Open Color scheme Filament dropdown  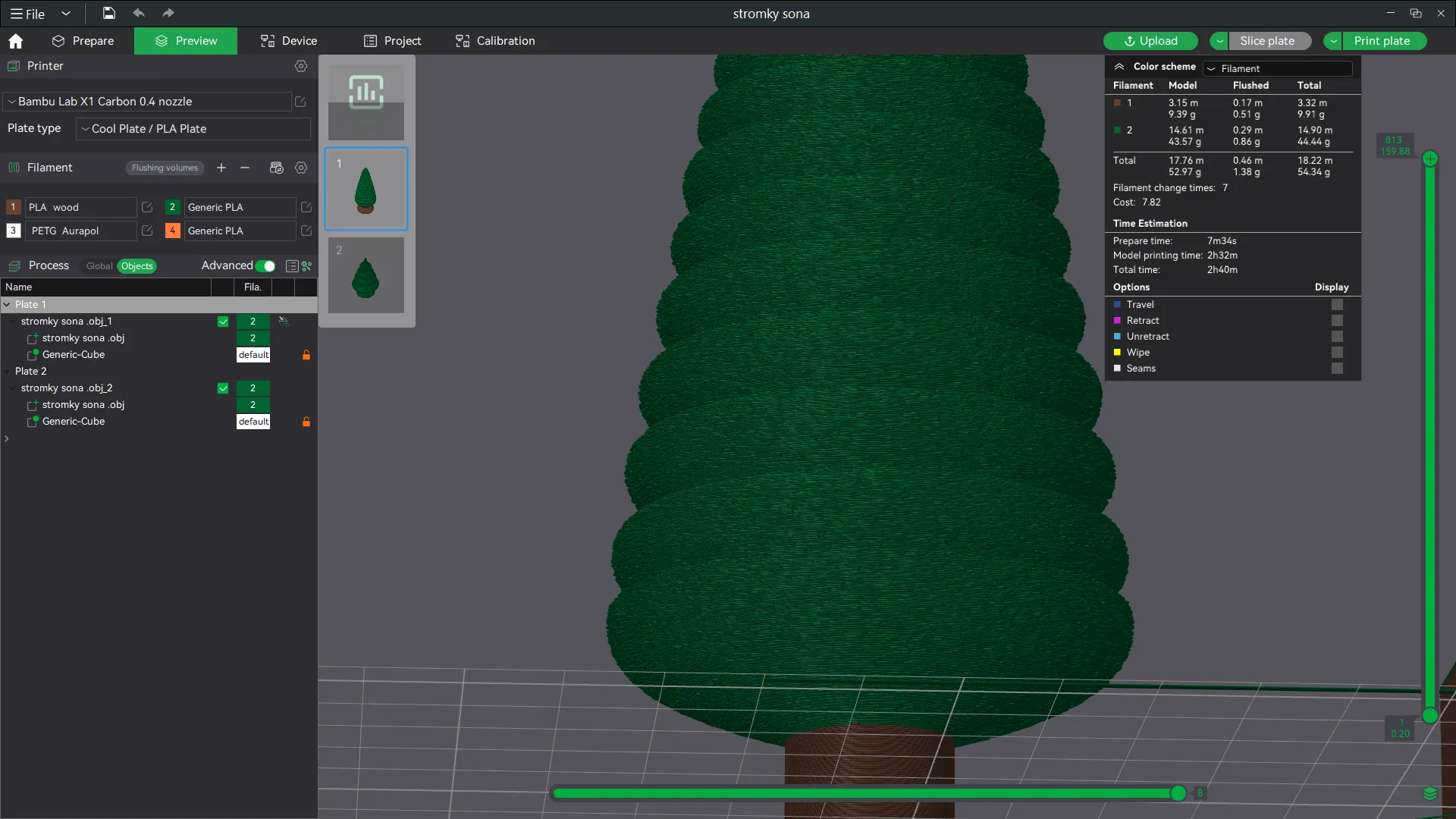(1278, 68)
